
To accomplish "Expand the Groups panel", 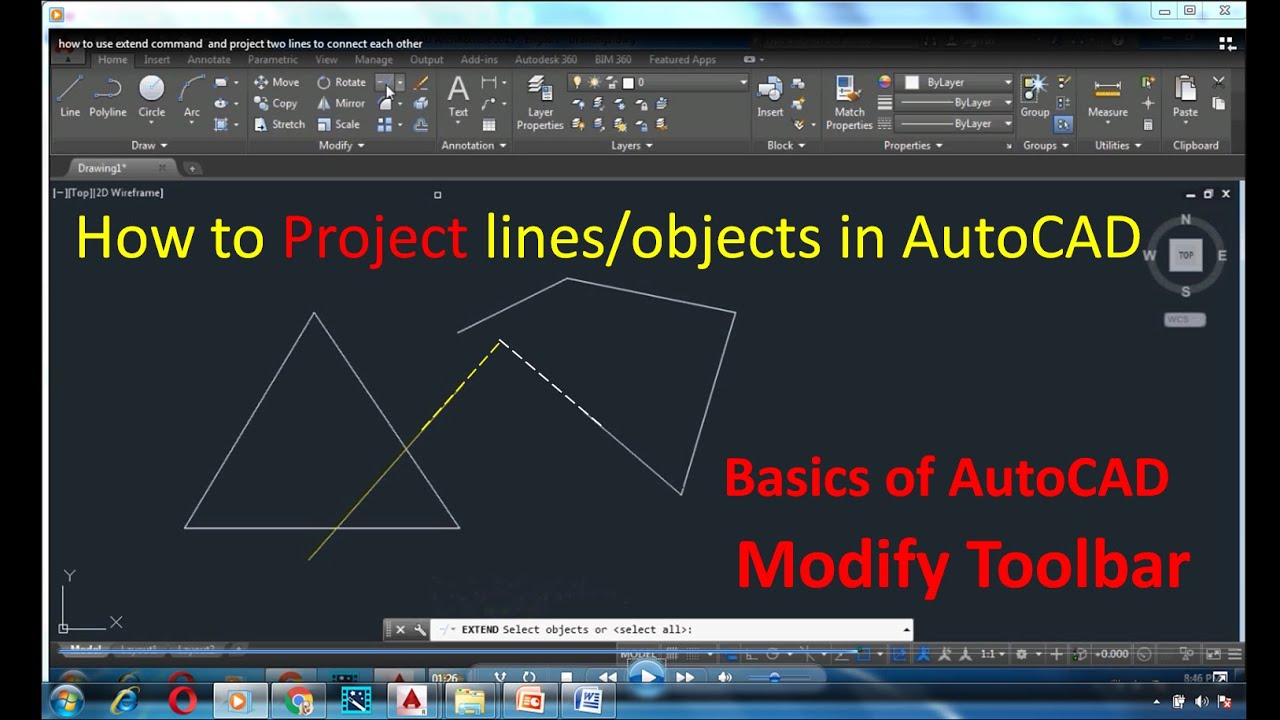I will 1045,145.
